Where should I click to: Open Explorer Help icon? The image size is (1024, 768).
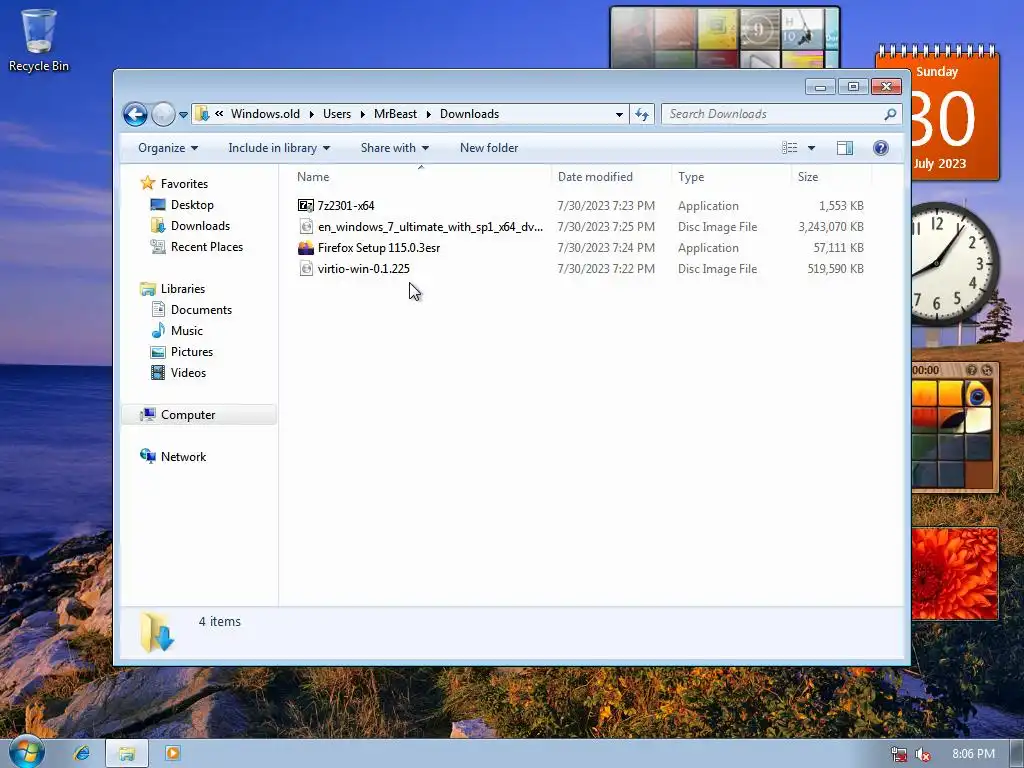880,148
